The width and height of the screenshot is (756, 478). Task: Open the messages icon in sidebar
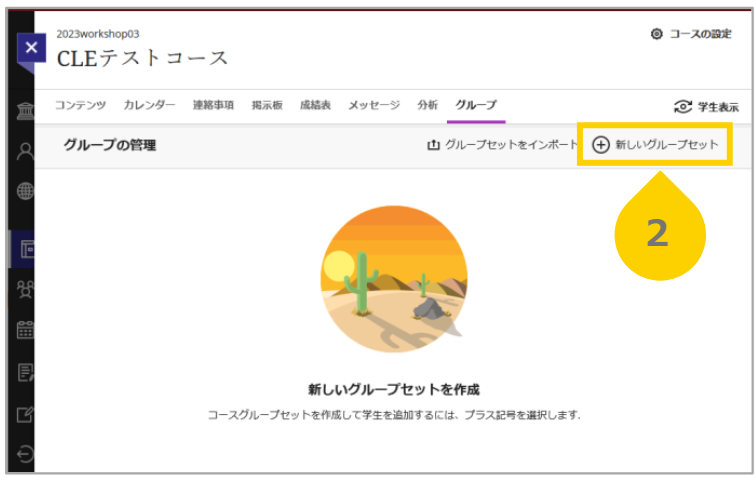25,372
